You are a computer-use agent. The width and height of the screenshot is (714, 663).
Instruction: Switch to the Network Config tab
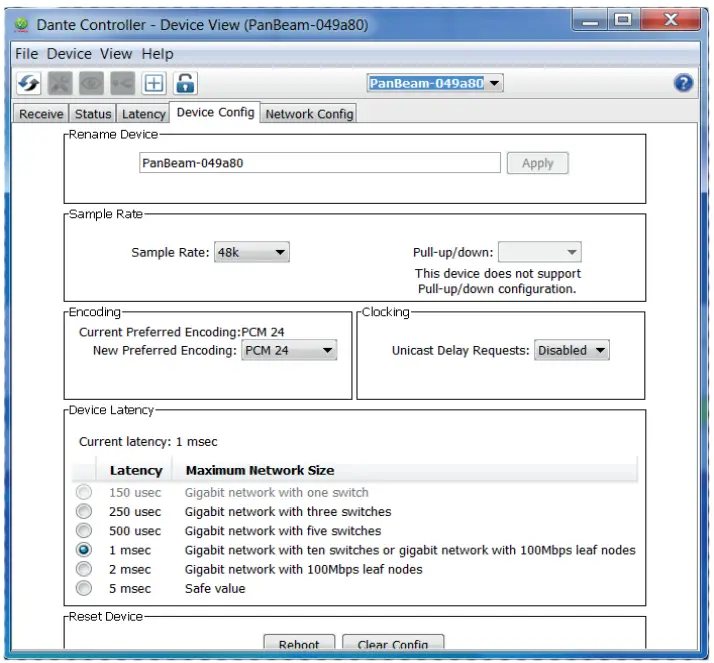click(309, 114)
